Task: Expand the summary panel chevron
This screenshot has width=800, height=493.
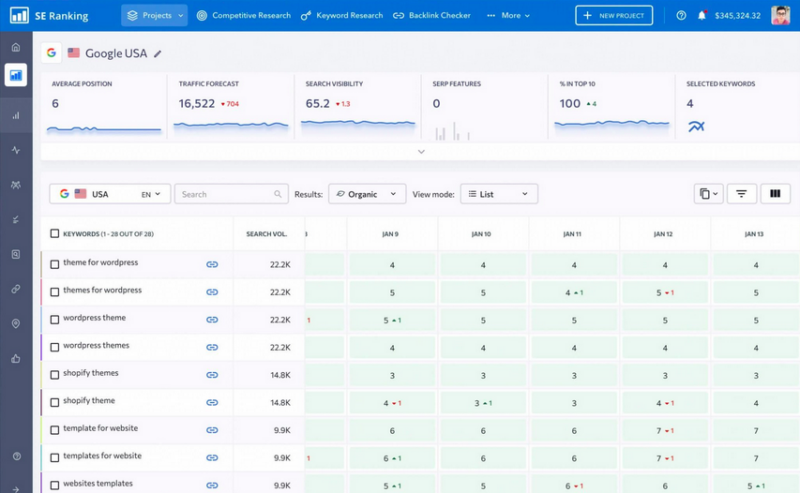Action: [421, 152]
